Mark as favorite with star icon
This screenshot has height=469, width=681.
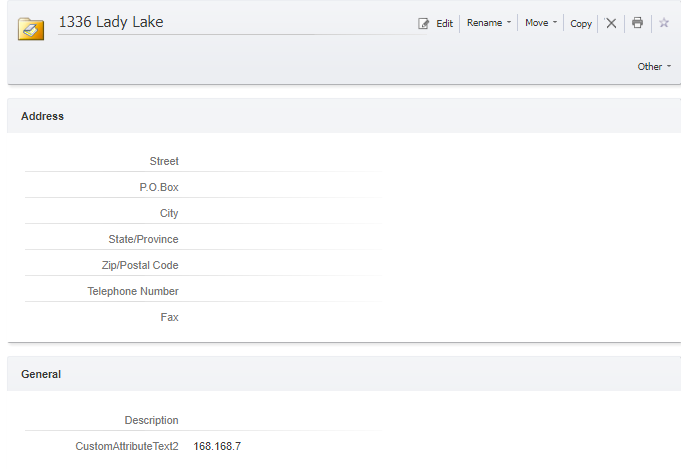click(x=664, y=23)
